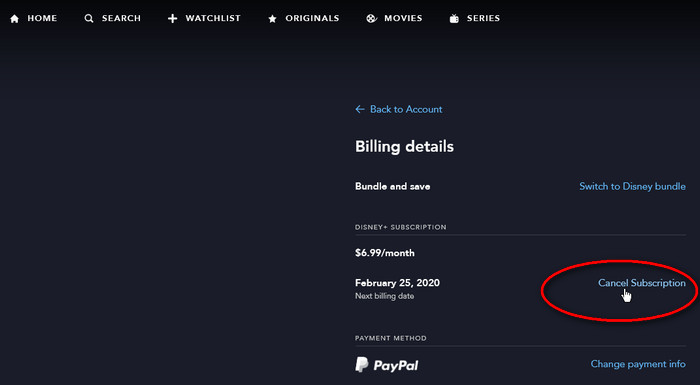The height and width of the screenshot is (385, 700).
Task: Click Cancel Subscription link
Action: click(x=642, y=283)
